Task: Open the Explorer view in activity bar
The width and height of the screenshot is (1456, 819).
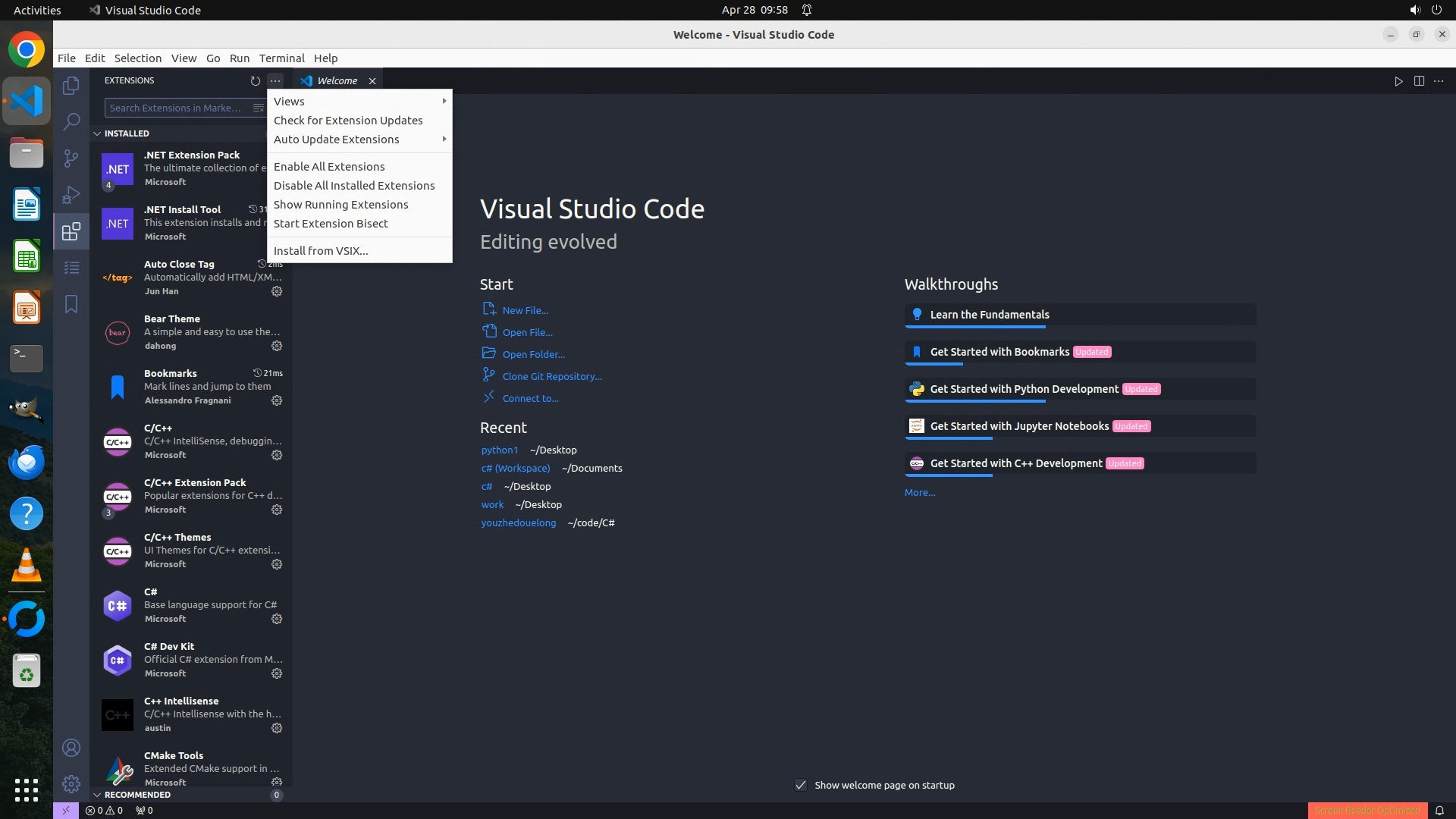Action: (71, 86)
